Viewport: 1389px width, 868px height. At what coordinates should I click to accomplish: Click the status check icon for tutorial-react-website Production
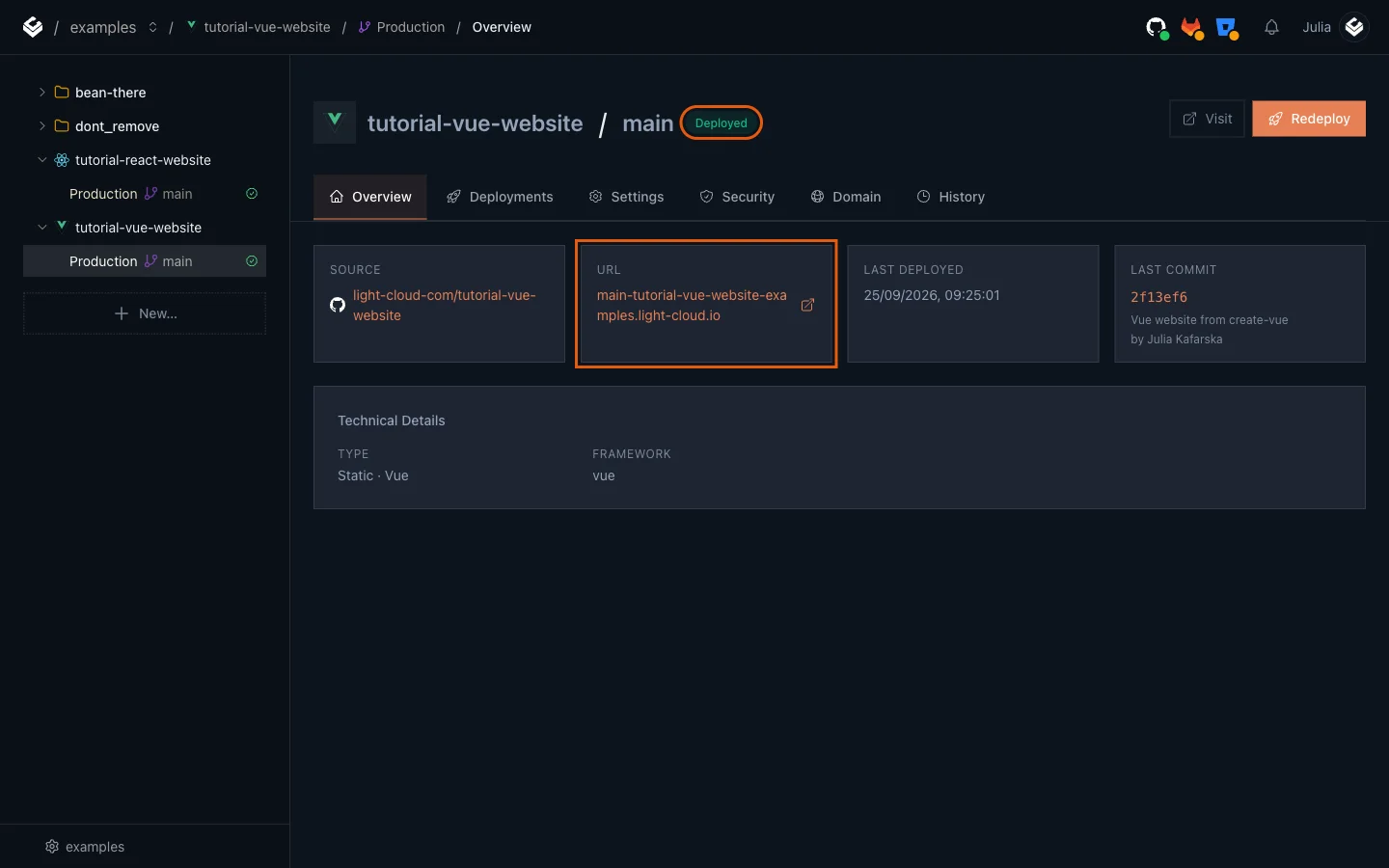[252, 194]
